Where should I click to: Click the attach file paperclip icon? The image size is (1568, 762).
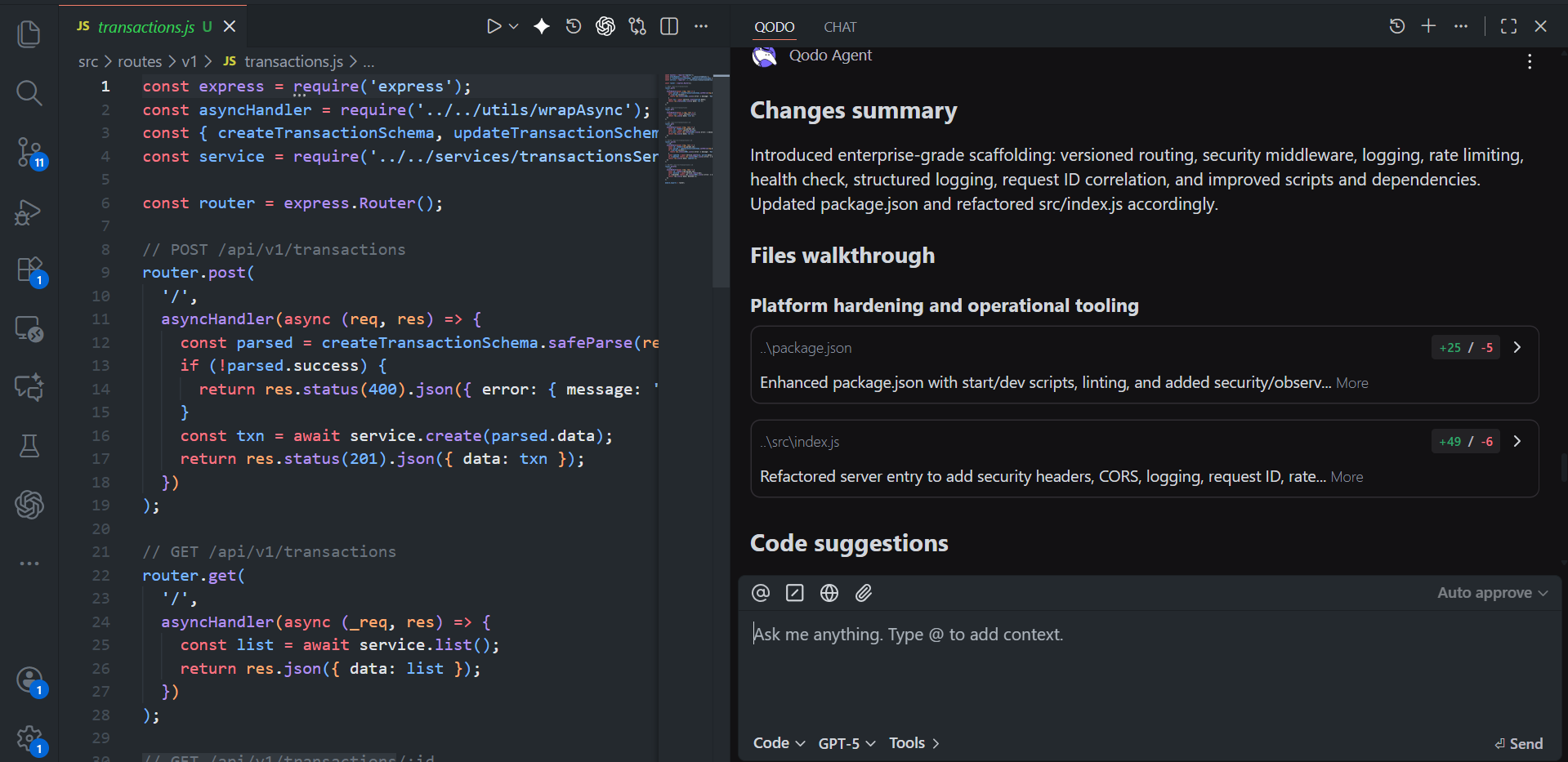[864, 593]
